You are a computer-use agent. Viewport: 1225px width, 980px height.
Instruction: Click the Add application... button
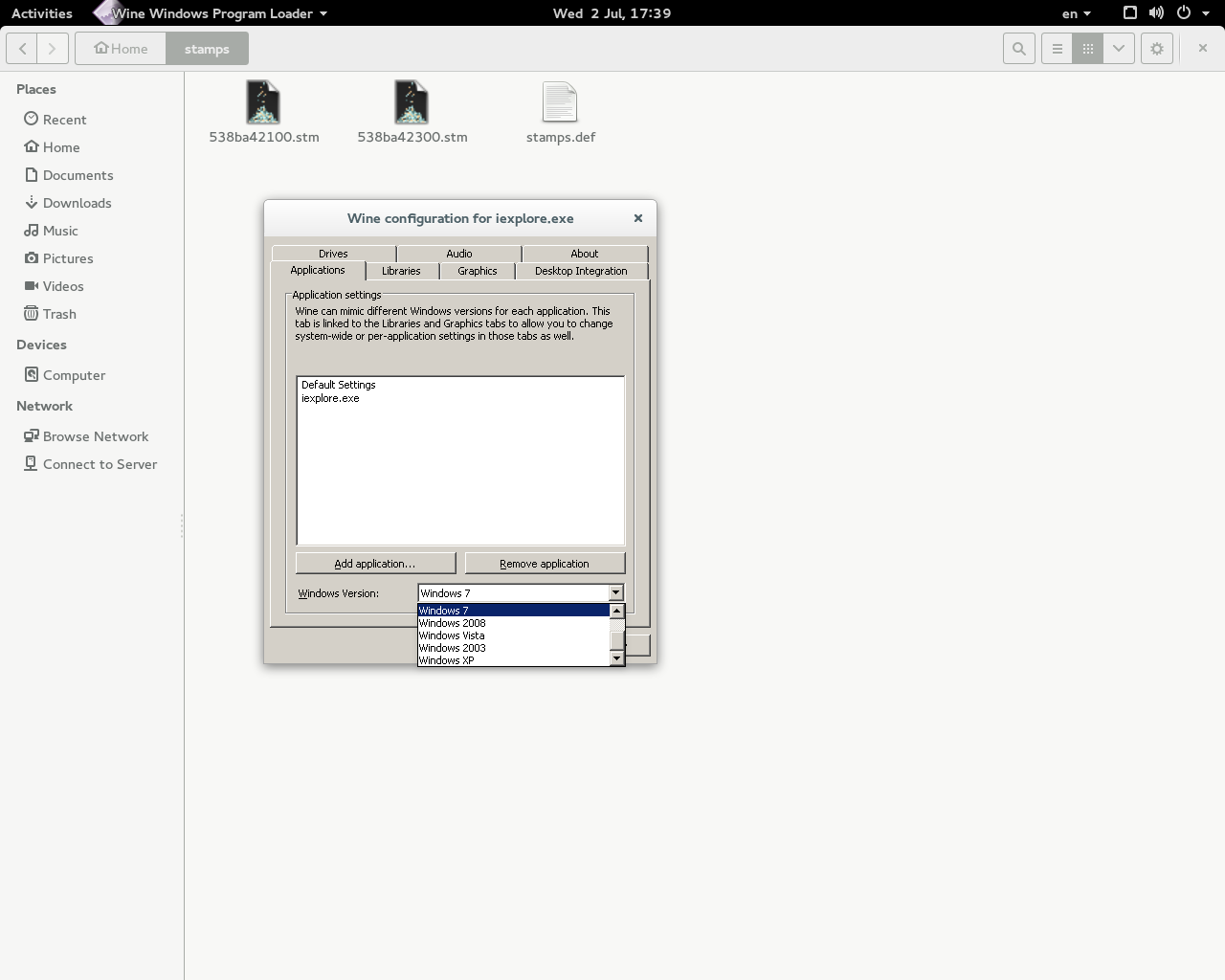375,564
